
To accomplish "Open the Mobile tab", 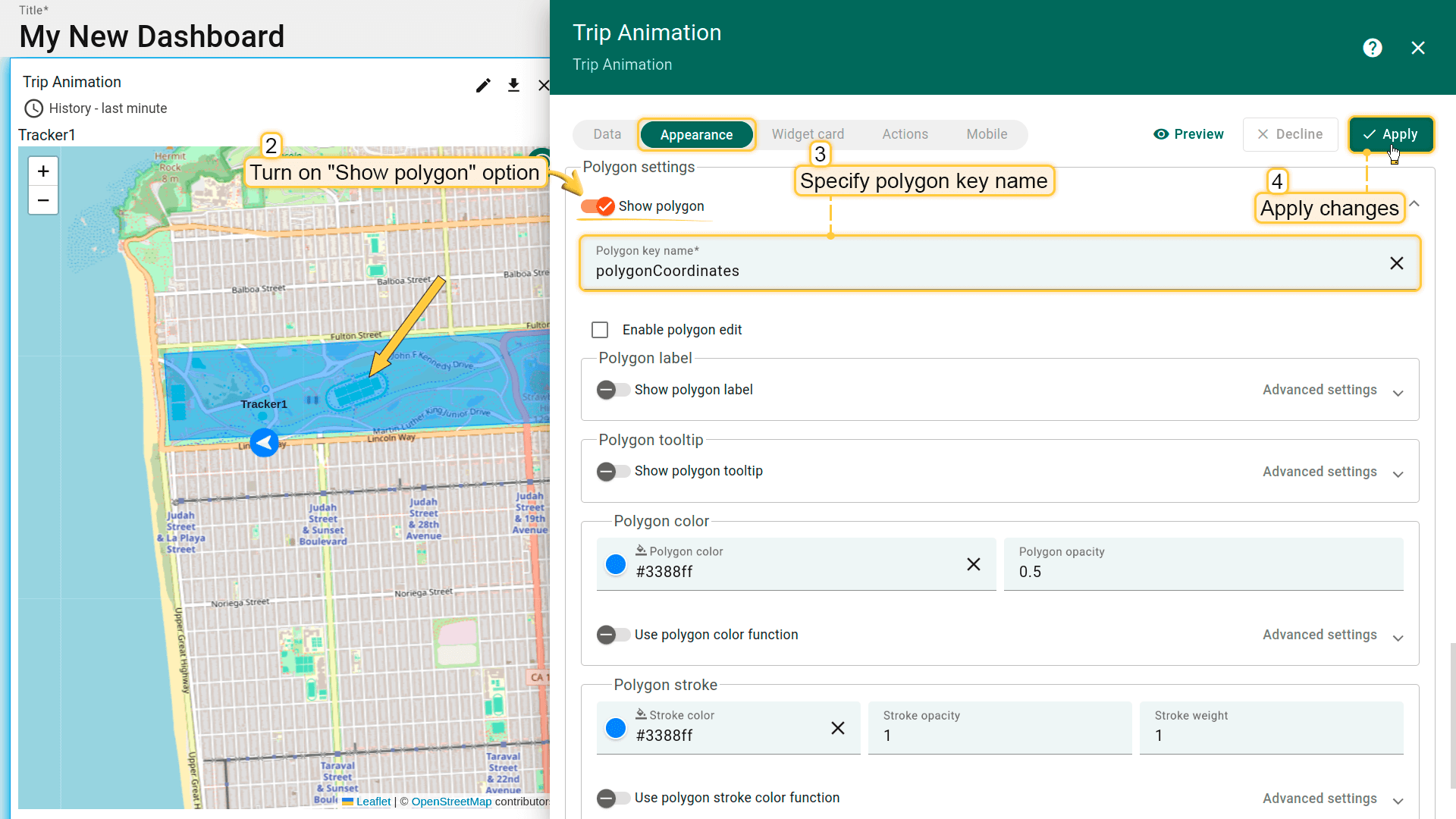I will coord(987,134).
